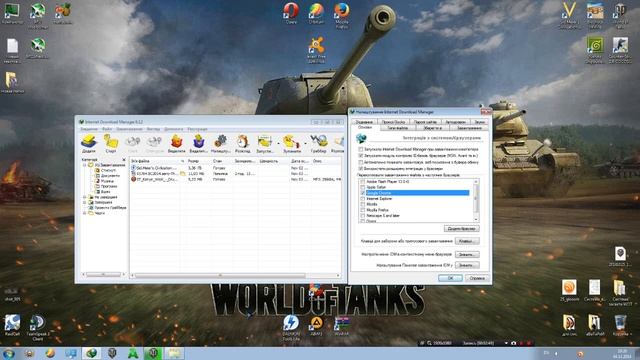Click the sort arrow in File Name column header
This screenshot has width=640, height=360.
tap(182, 161)
